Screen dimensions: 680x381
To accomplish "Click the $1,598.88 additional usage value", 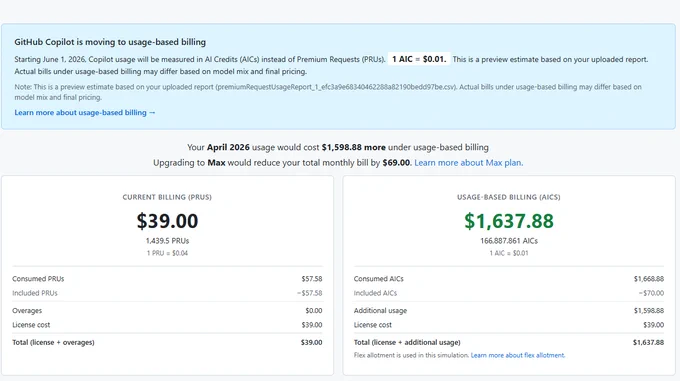I will click(649, 311).
